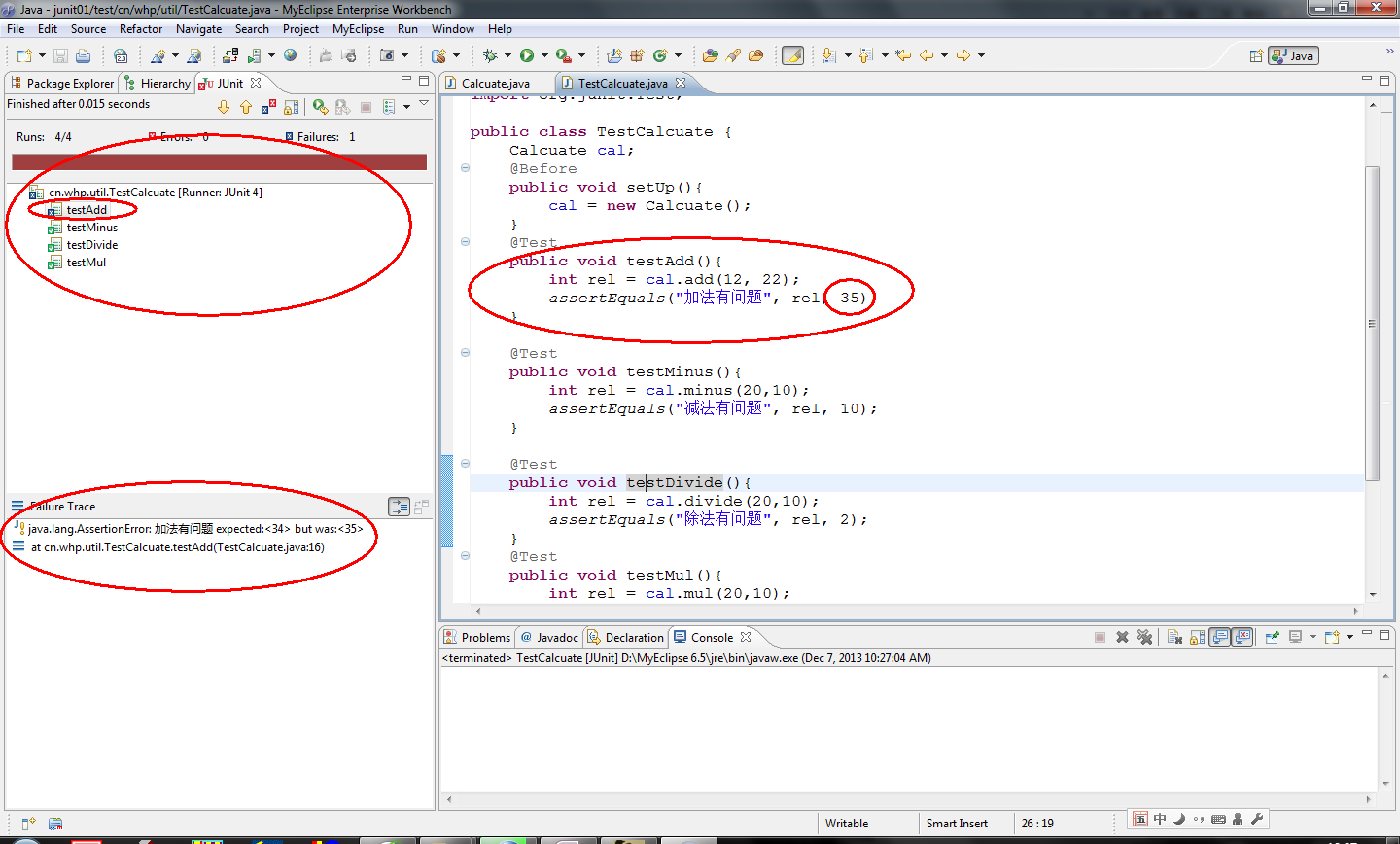Collapse the testMinus method fold marker
This screenshot has width=1400, height=844.
click(465, 353)
